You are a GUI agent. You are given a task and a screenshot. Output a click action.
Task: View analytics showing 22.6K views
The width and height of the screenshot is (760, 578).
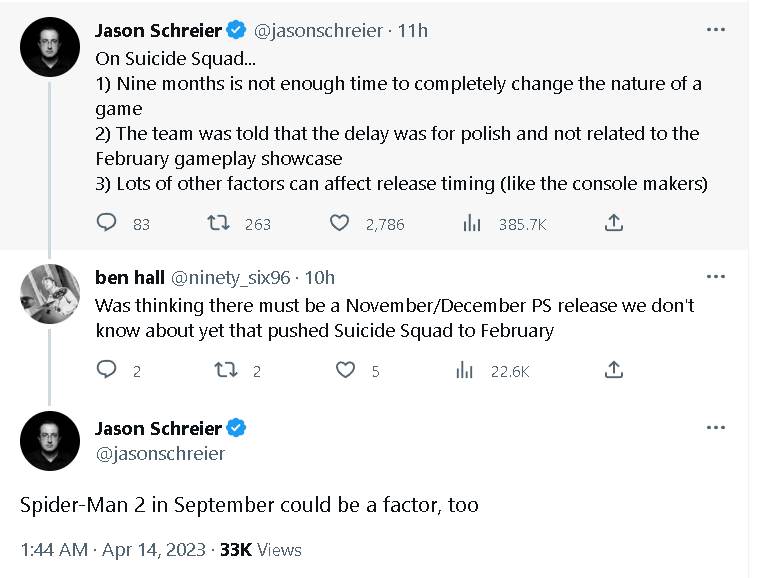pos(466,370)
